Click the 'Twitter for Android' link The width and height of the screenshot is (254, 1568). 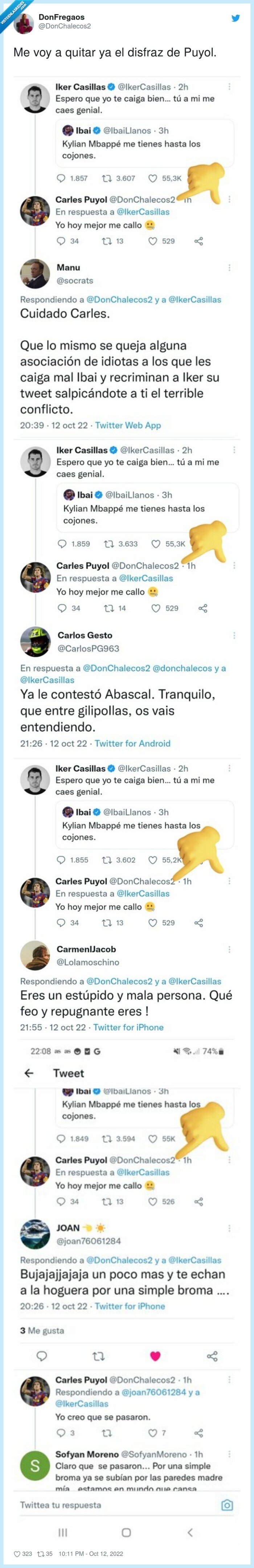(132, 743)
